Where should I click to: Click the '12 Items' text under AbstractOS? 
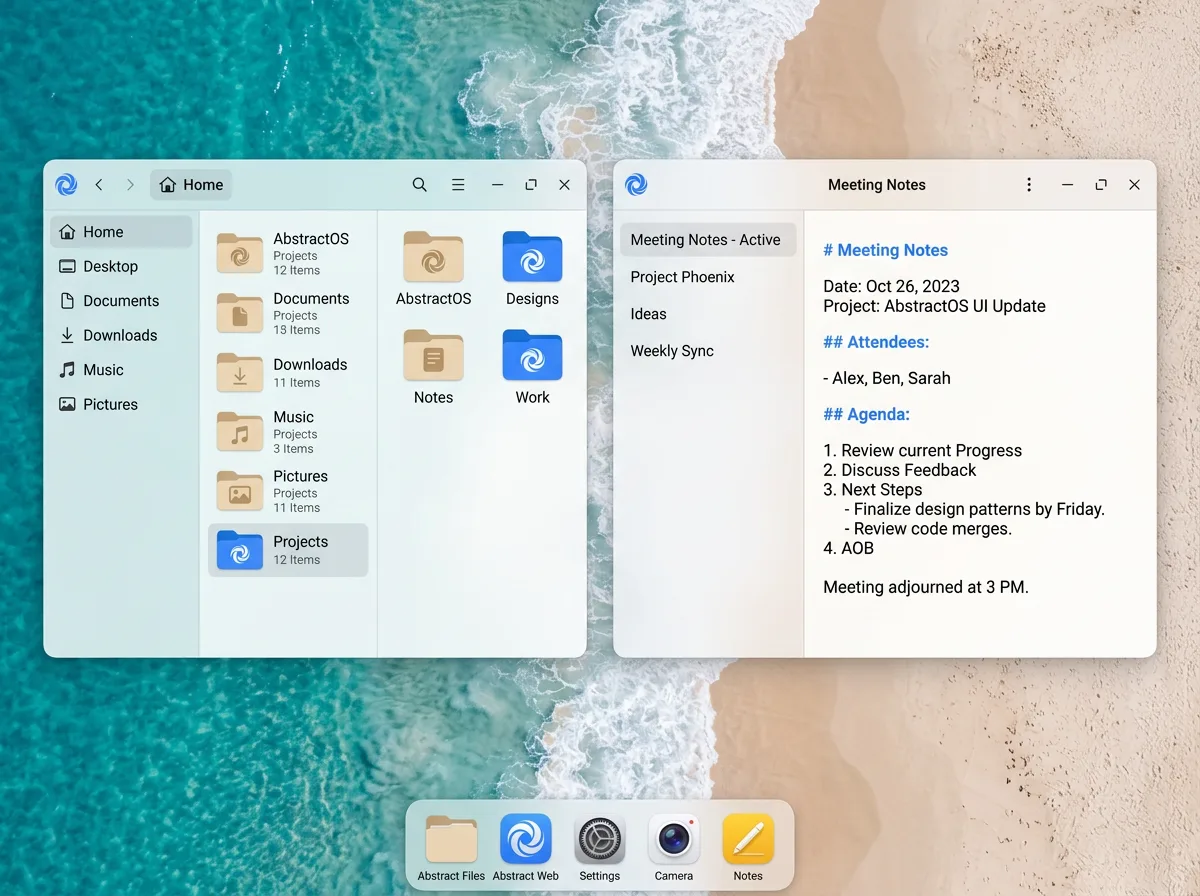coord(297,271)
